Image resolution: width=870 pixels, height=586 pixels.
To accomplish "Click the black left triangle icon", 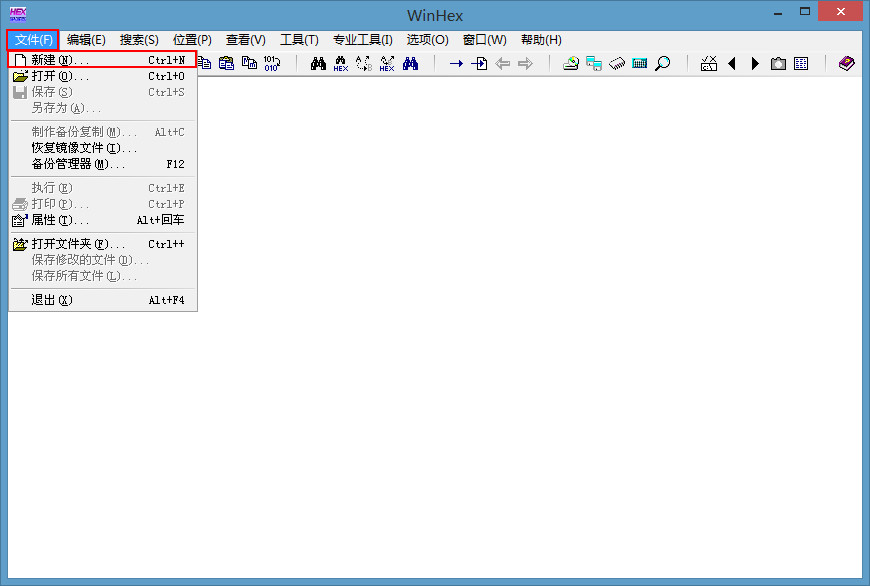I will 732,63.
